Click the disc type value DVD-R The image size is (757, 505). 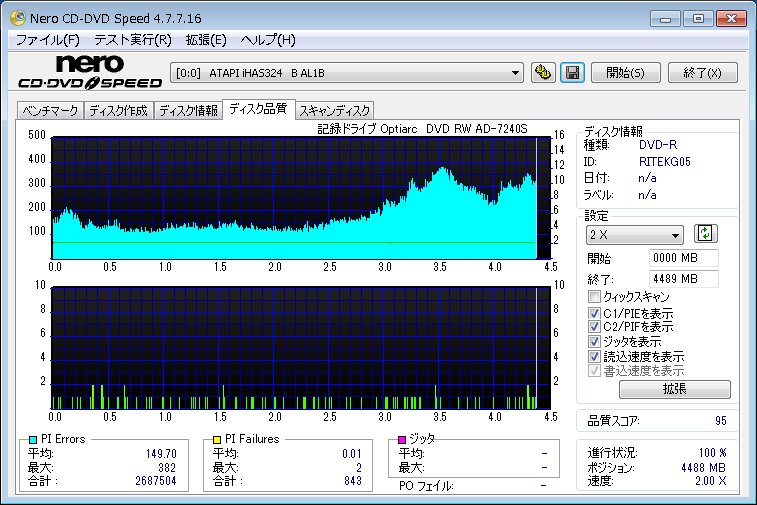coord(658,145)
